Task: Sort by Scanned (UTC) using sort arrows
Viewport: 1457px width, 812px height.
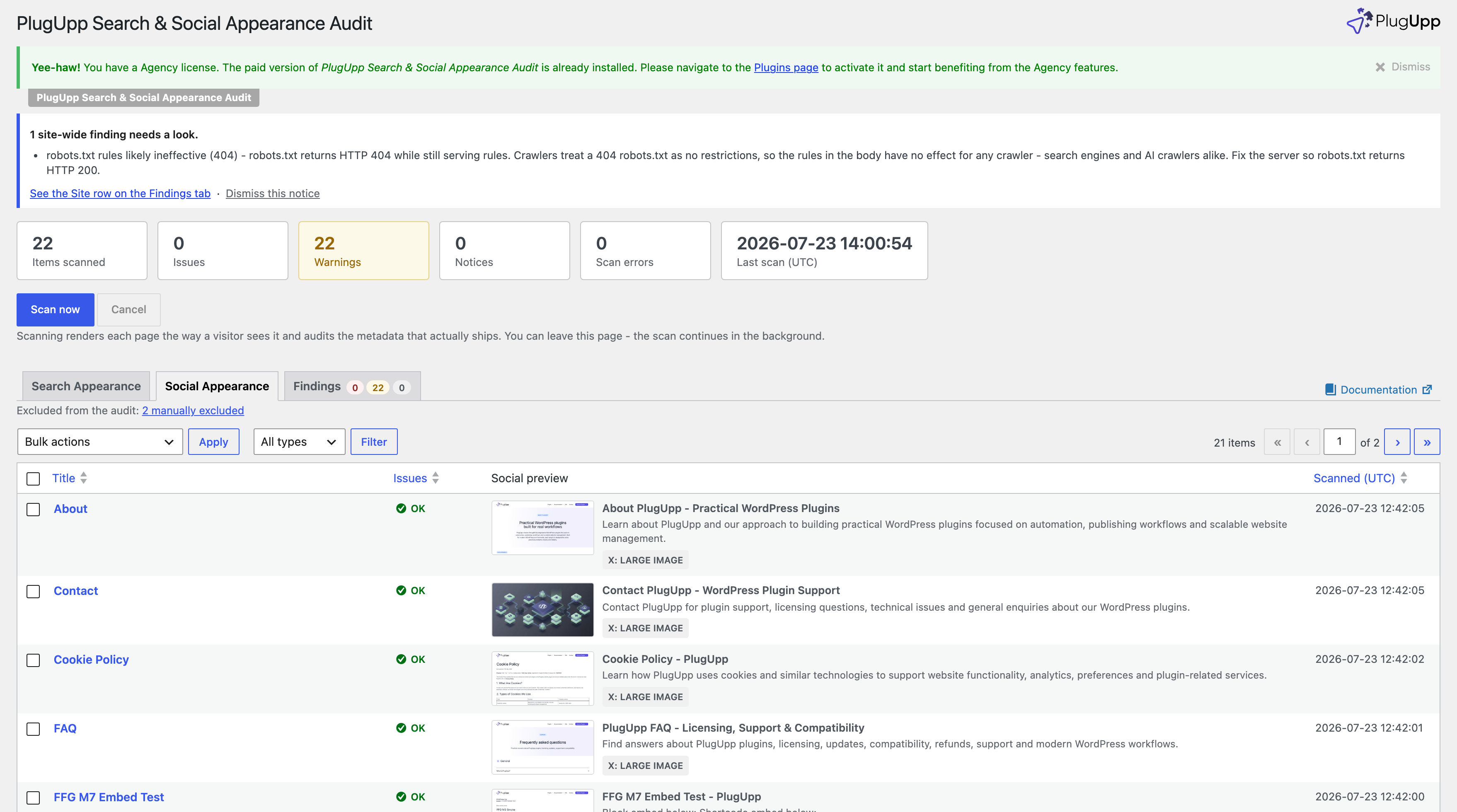Action: [x=1404, y=478]
